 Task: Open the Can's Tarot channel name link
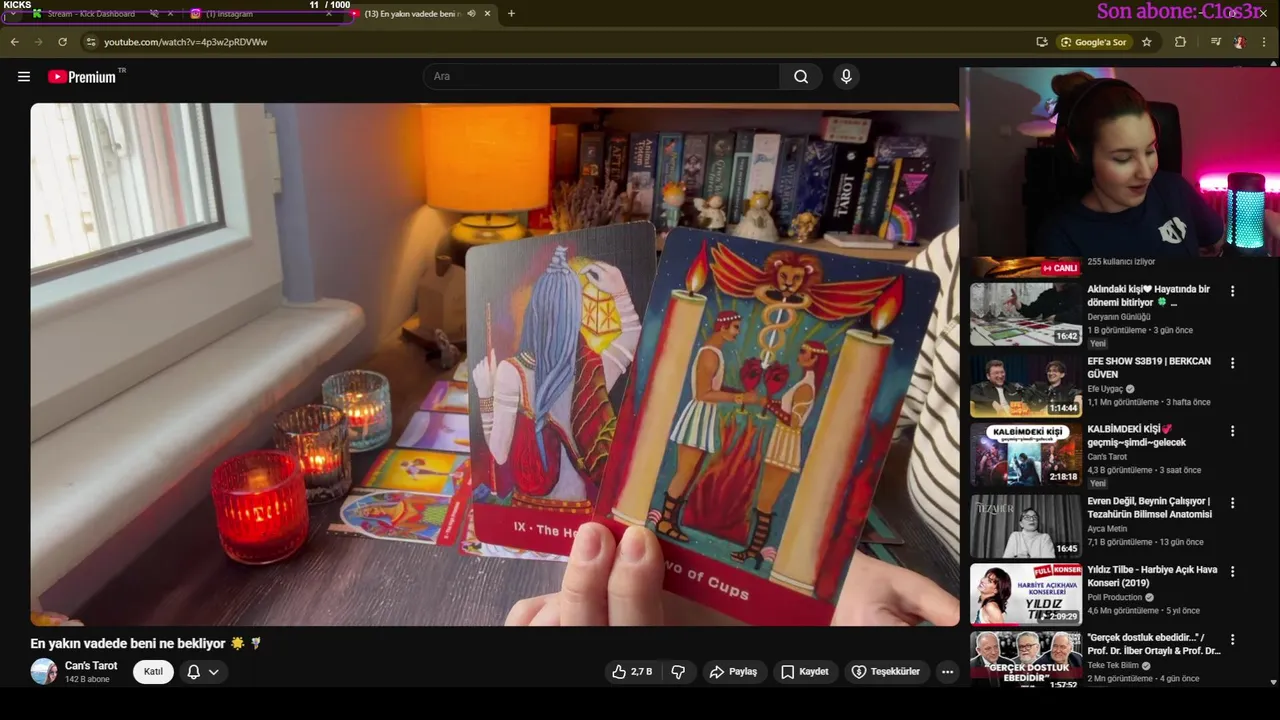(x=91, y=665)
